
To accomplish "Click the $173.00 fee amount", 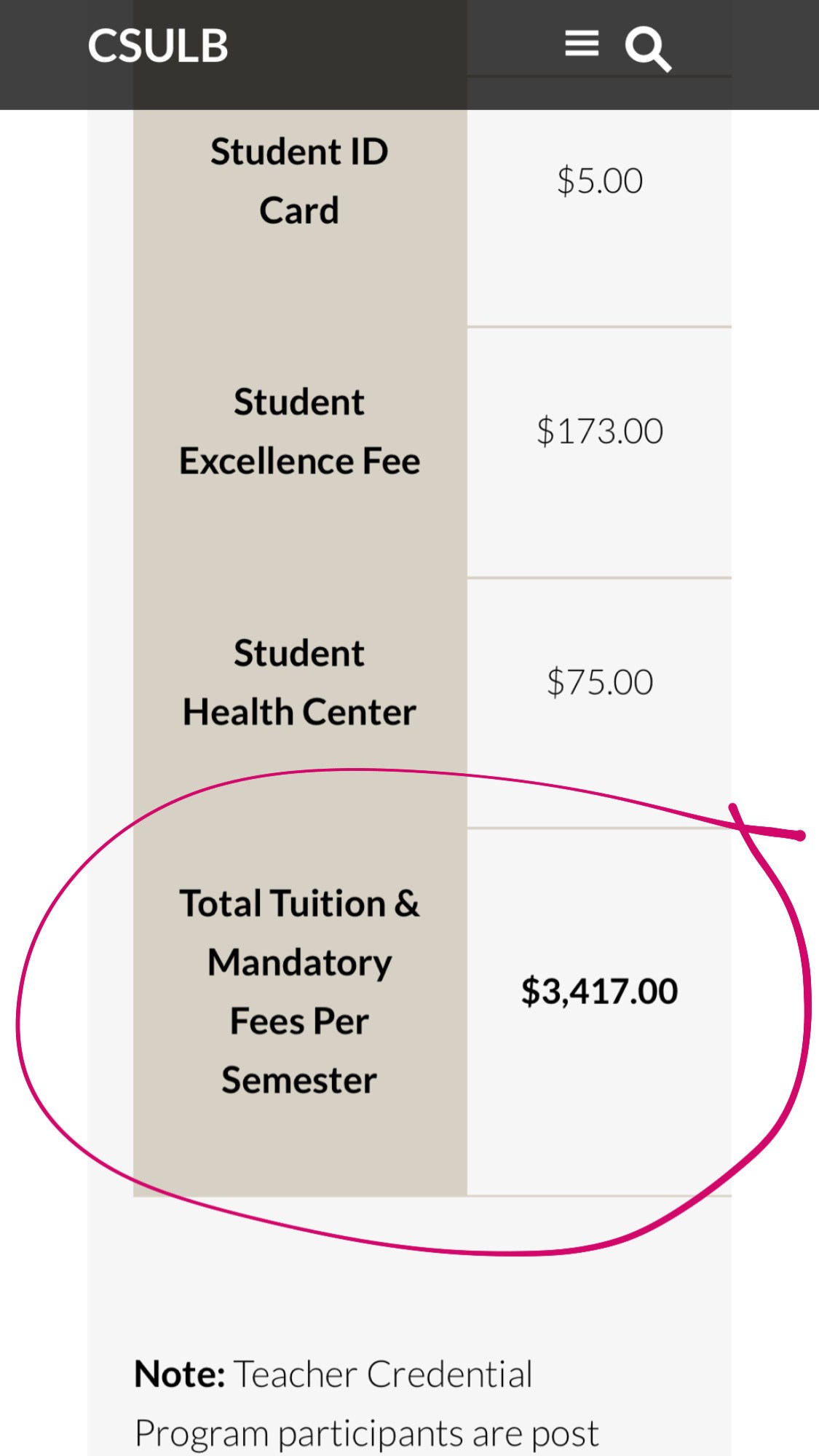I will coord(600,431).
